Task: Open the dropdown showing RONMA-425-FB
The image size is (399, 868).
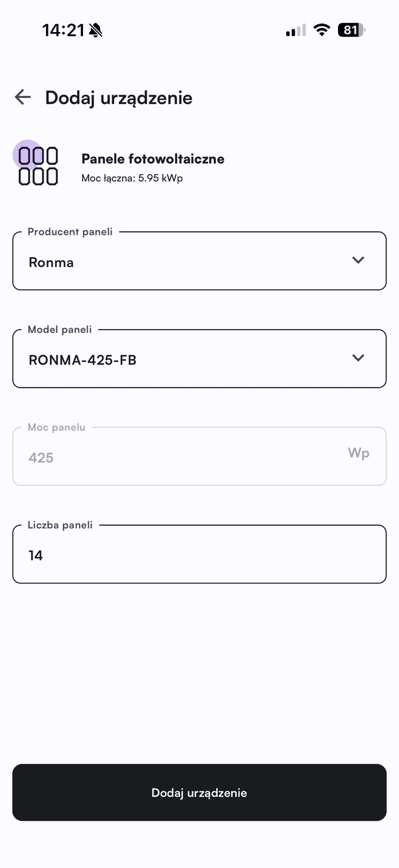Action: click(199, 359)
